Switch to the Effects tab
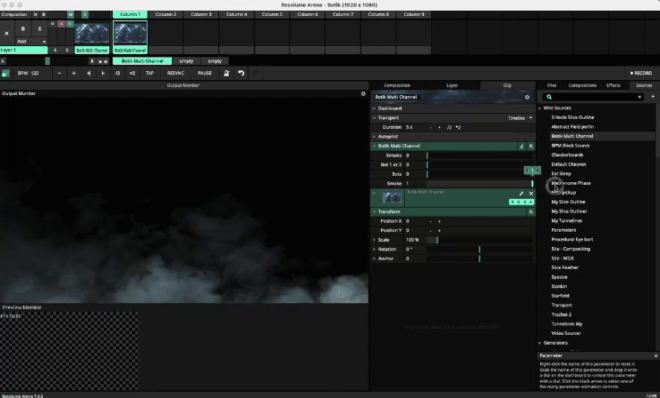This screenshot has height=398, width=660. tap(613, 85)
